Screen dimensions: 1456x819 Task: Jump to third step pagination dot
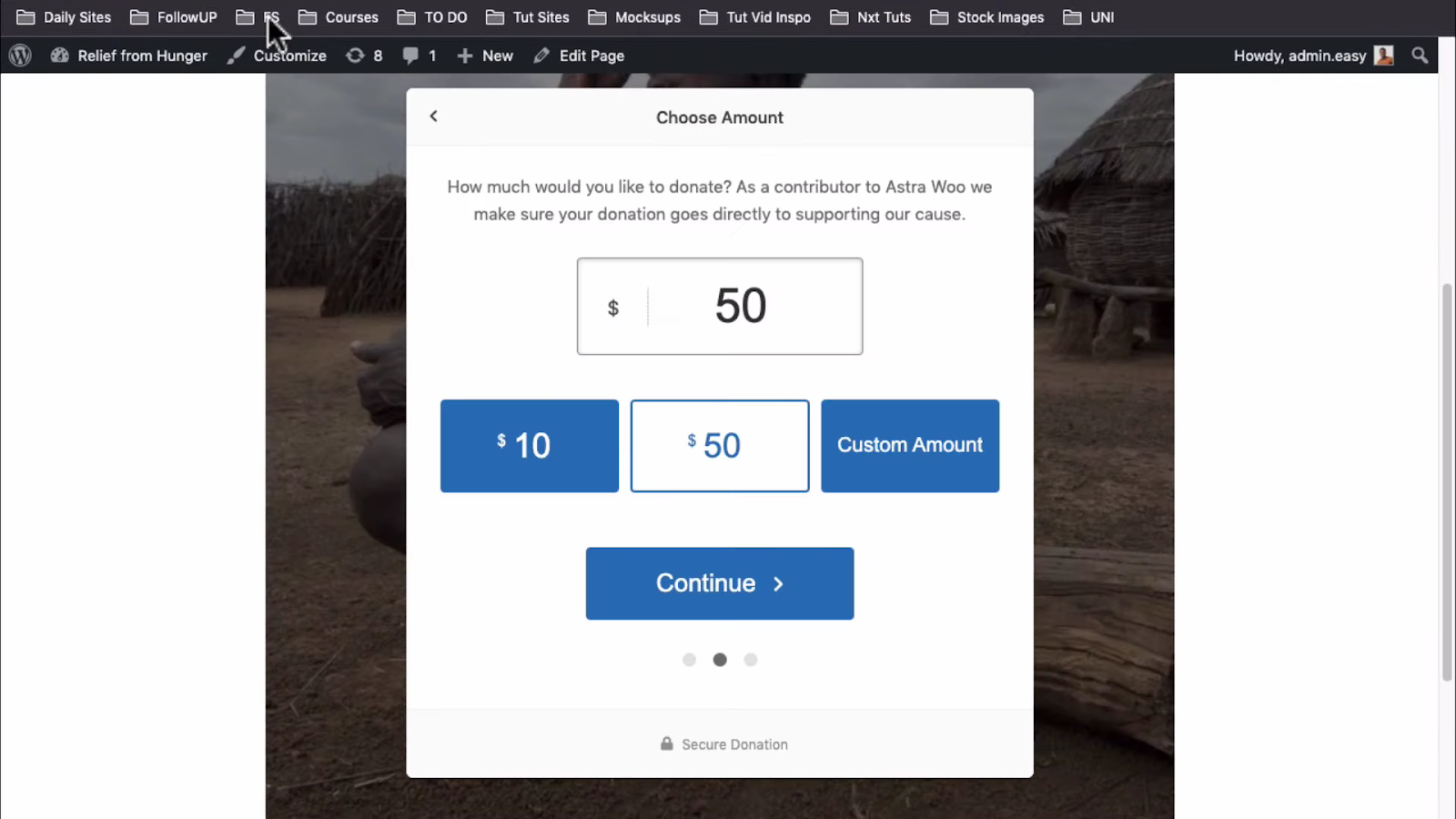751,660
